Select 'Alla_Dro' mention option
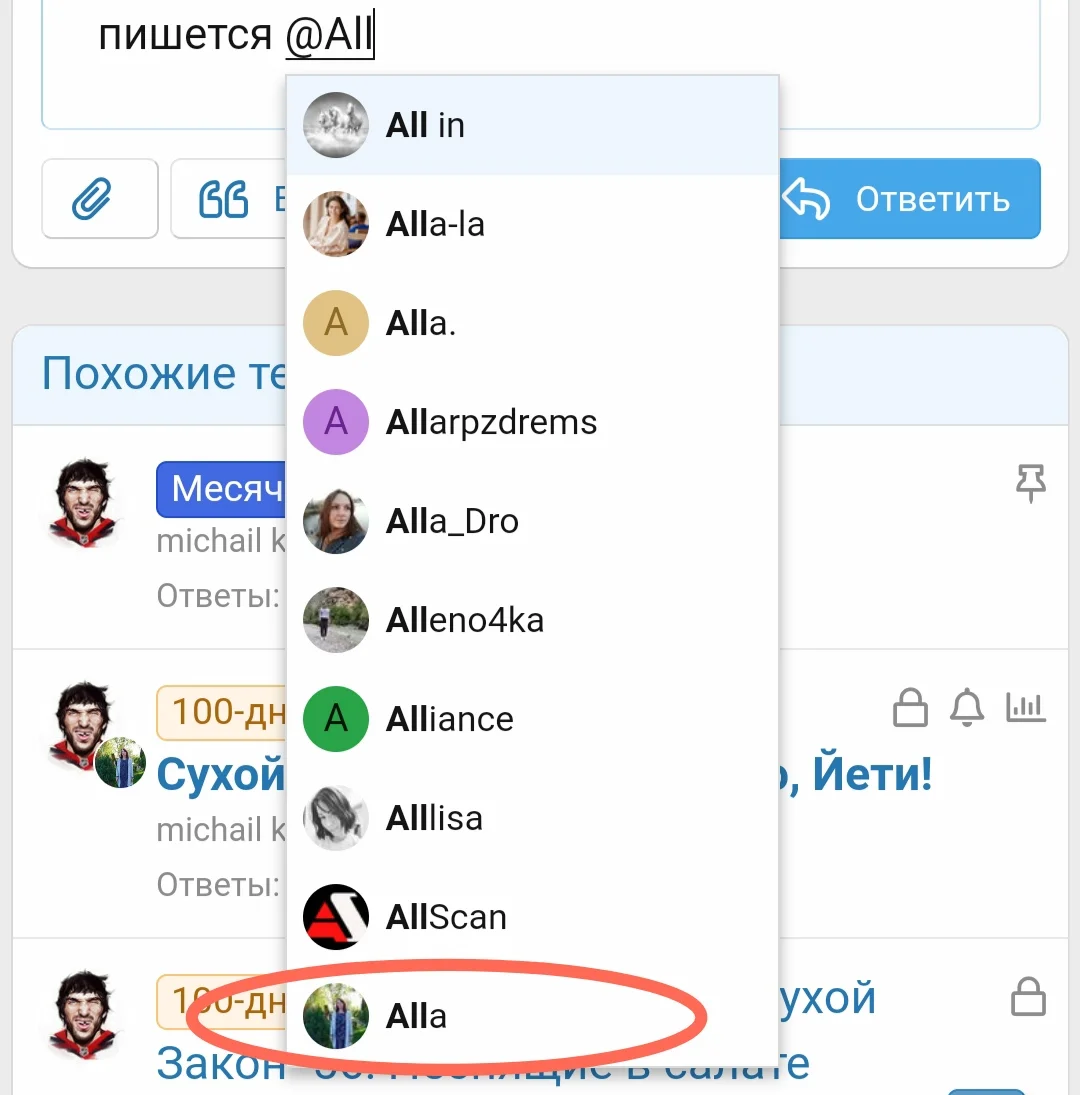This screenshot has height=1095, width=1080. 533,521
